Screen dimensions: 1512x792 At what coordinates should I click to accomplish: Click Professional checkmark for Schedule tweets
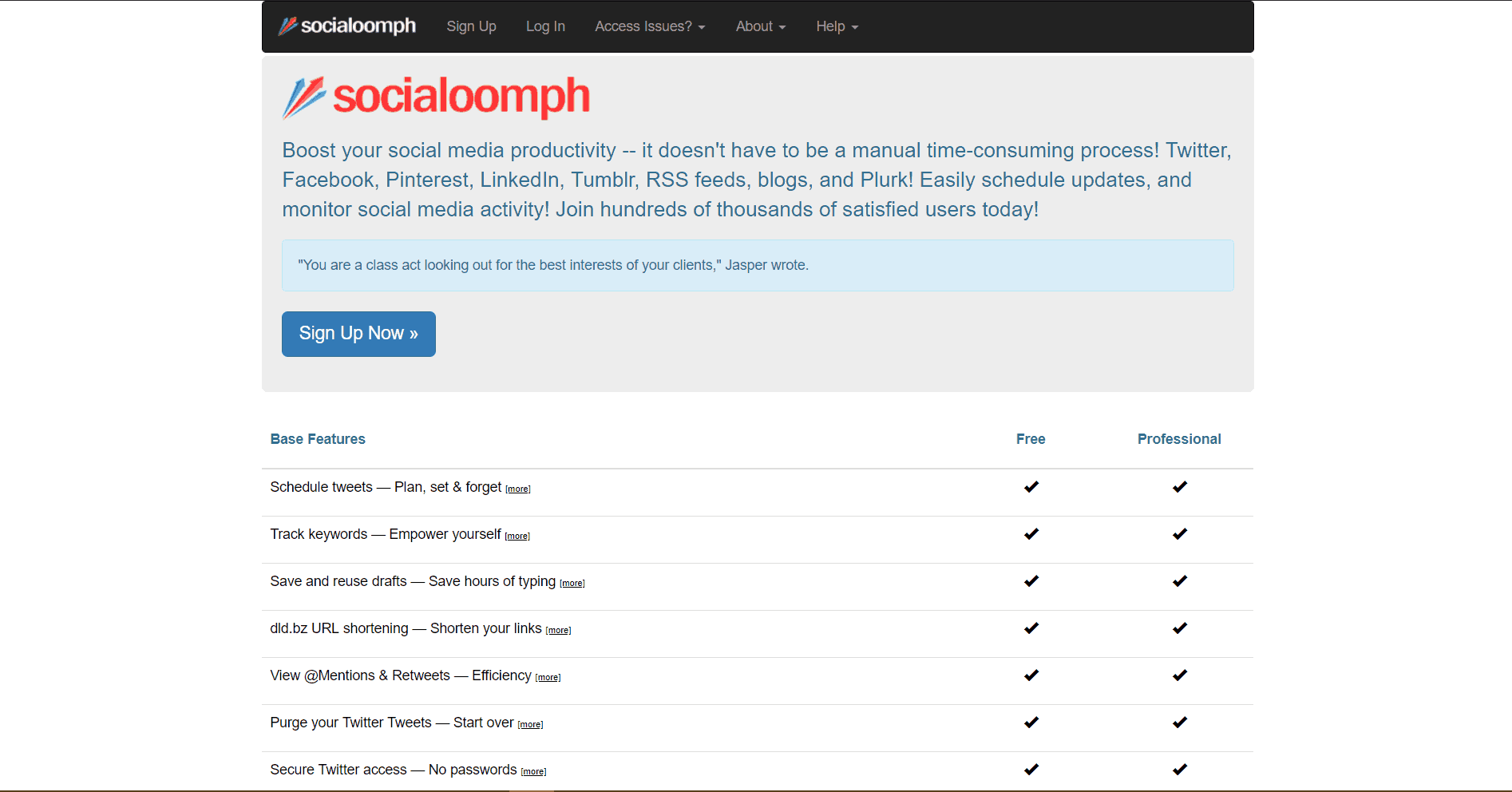pos(1180,486)
